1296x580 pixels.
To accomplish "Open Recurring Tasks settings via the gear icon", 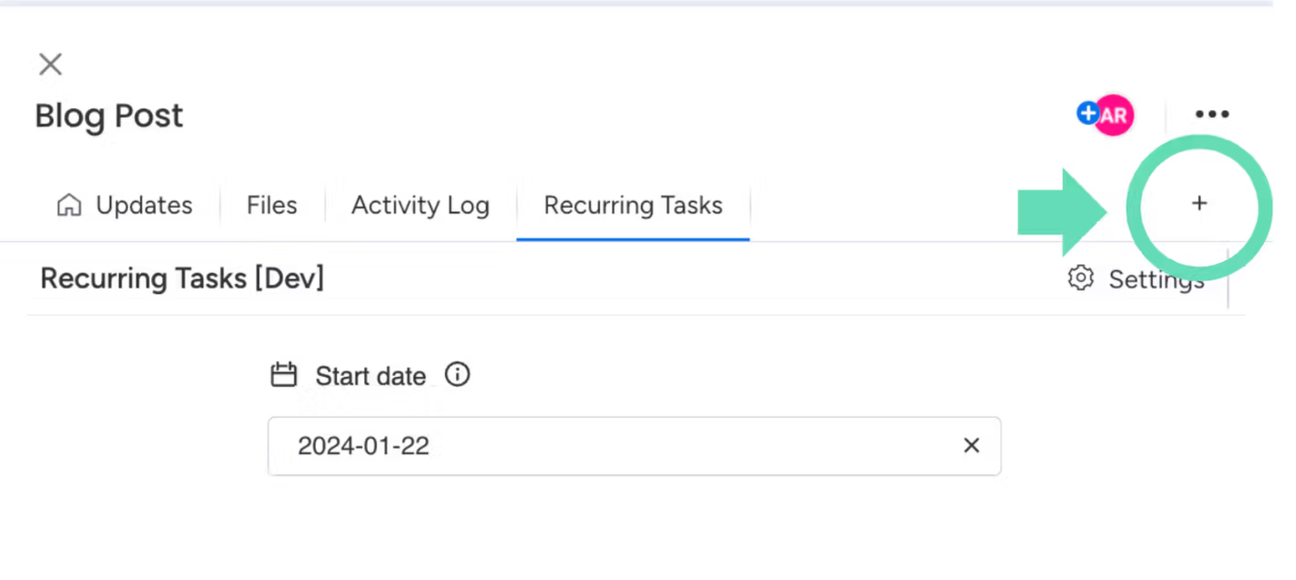I will point(1080,279).
